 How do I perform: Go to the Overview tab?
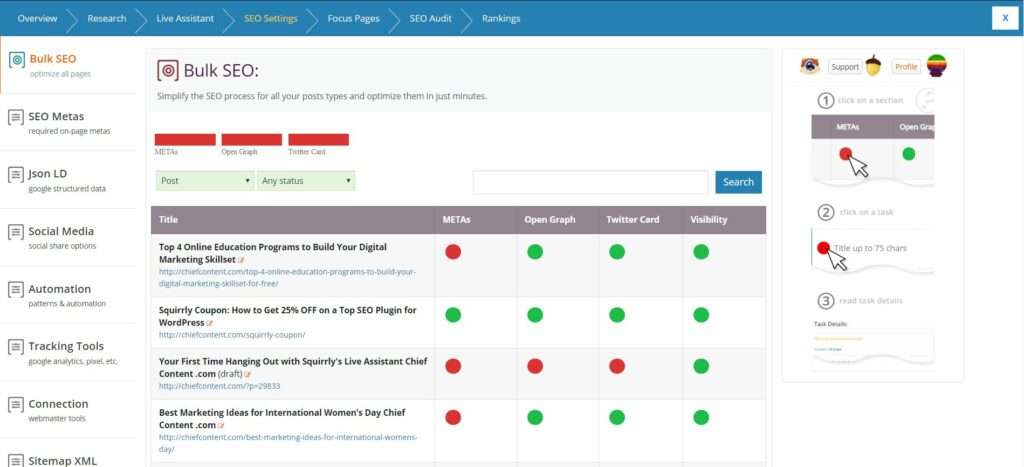tap(37, 18)
